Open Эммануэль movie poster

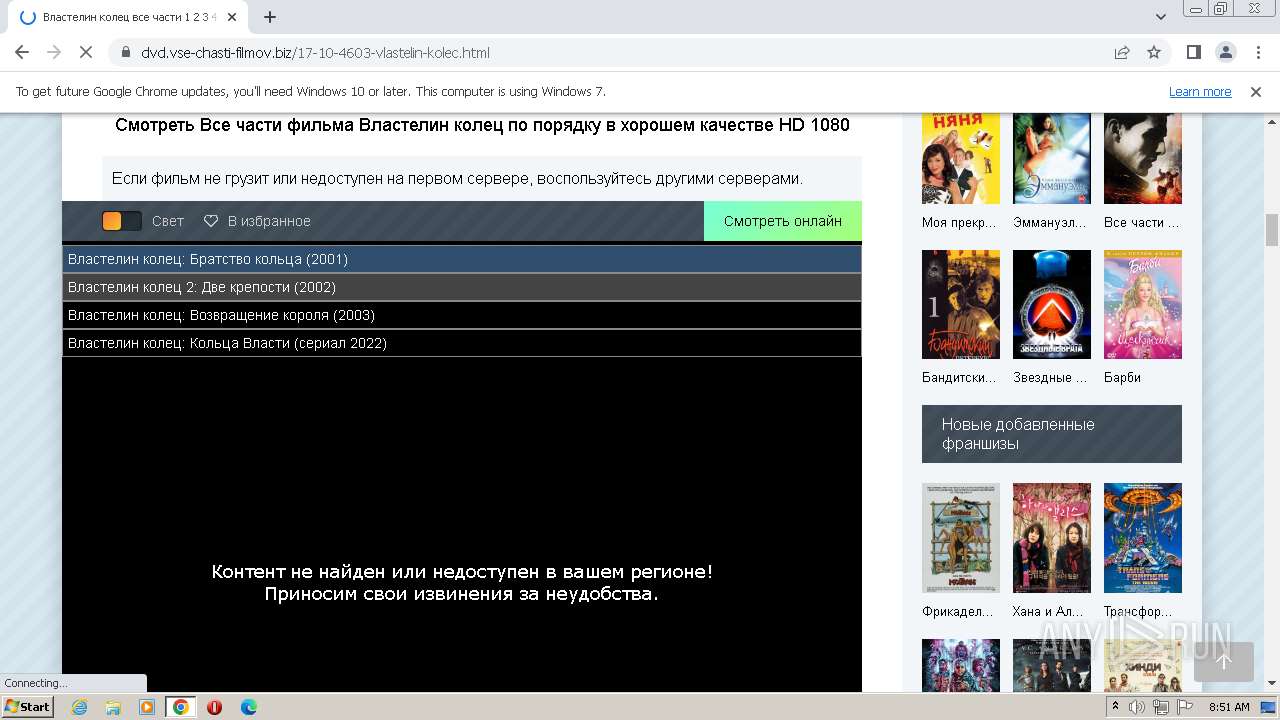click(x=1051, y=158)
